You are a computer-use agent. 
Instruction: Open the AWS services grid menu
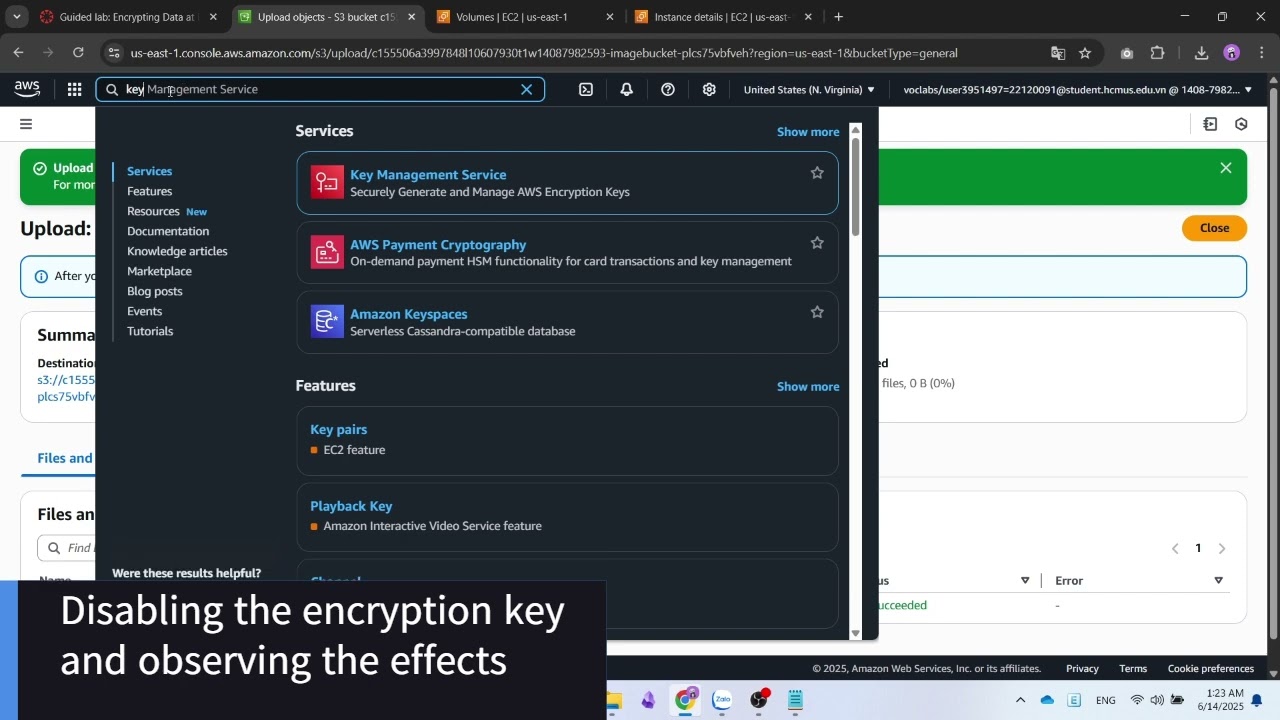pos(74,89)
